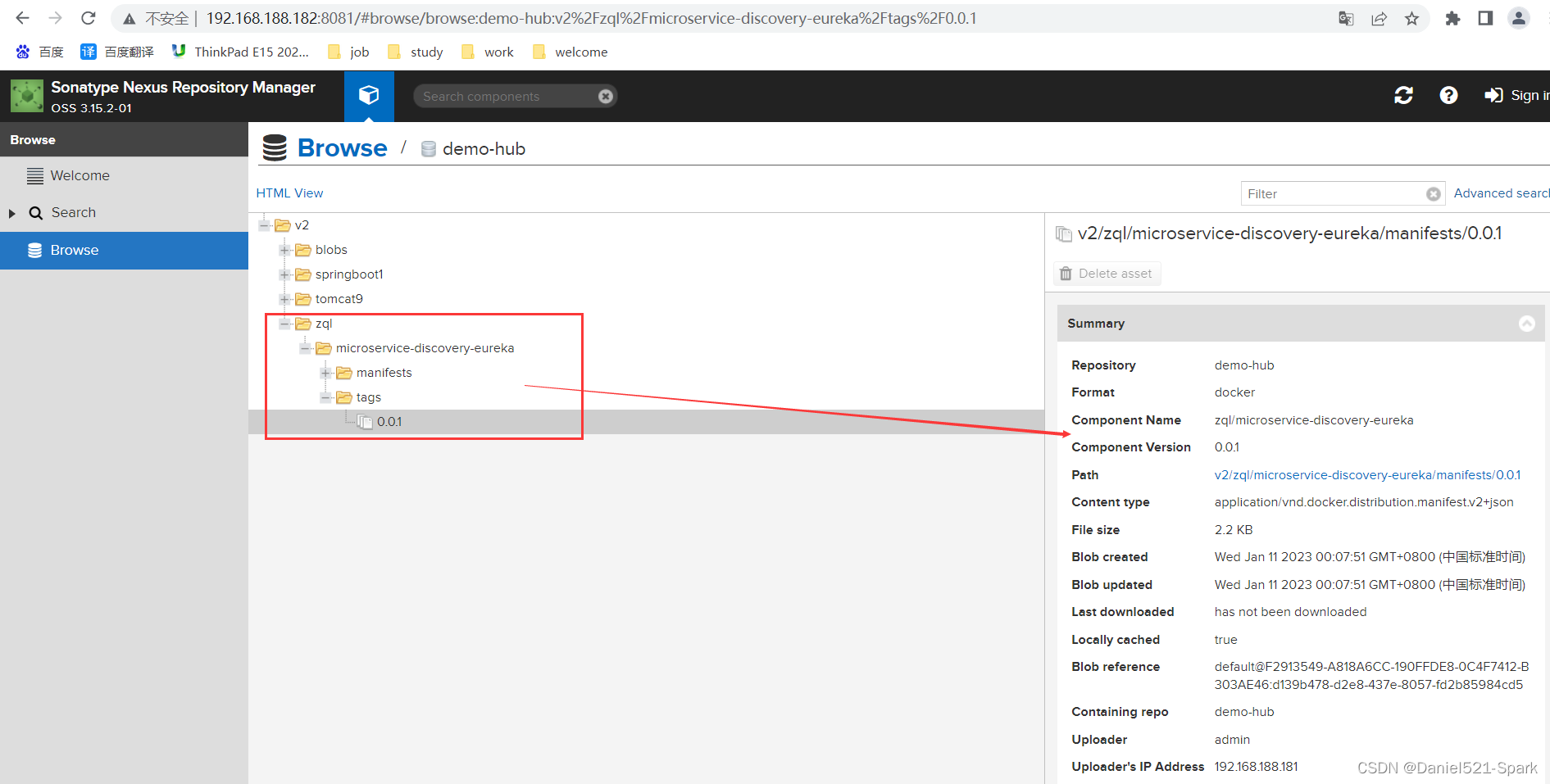Screen dimensions: 1550x784
Task: Click Delete asset button
Action: (x=1107, y=274)
